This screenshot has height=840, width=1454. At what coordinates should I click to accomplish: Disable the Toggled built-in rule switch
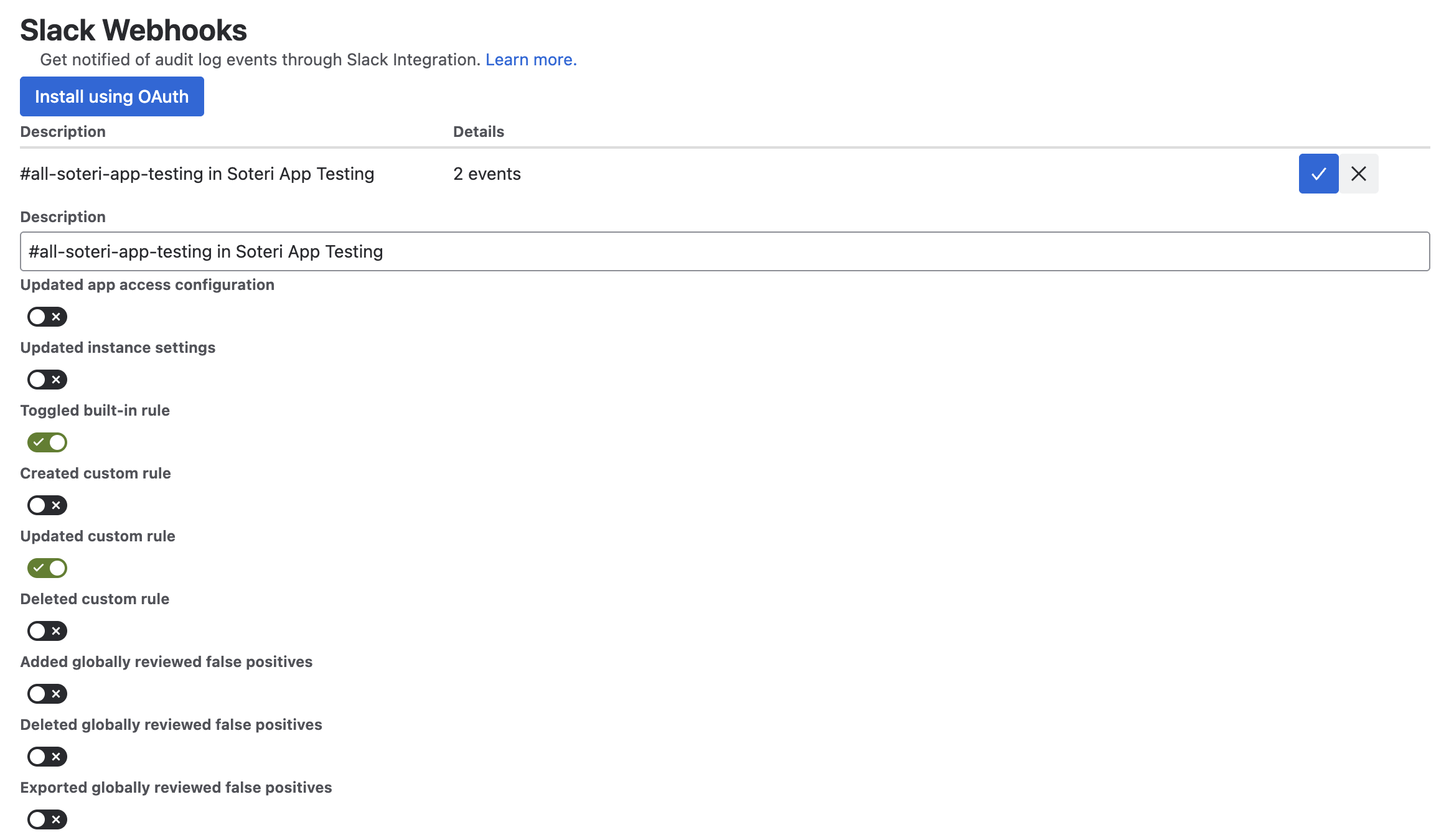tap(47, 442)
